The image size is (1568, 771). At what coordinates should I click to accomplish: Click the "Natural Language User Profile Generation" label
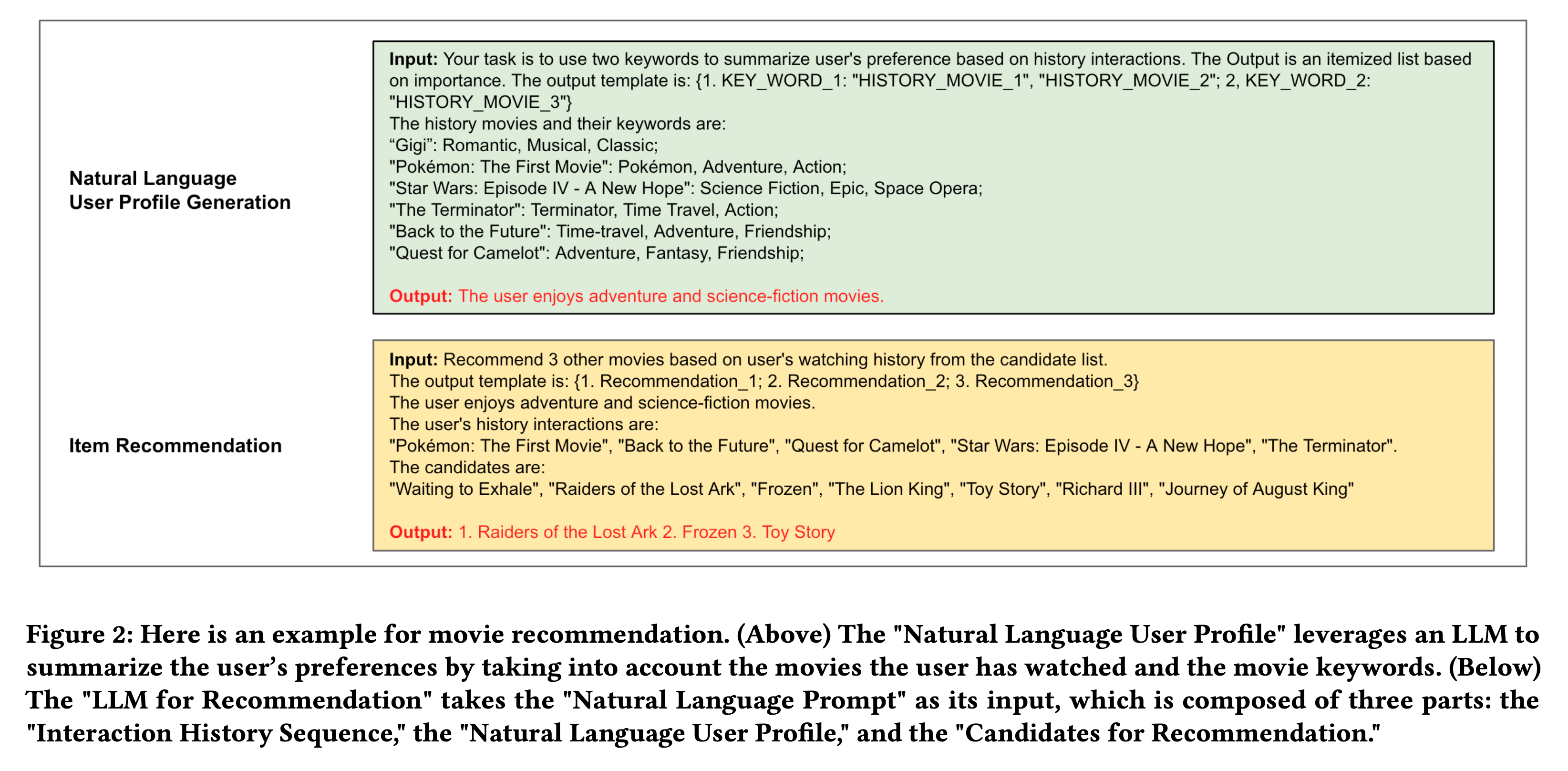click(x=180, y=190)
